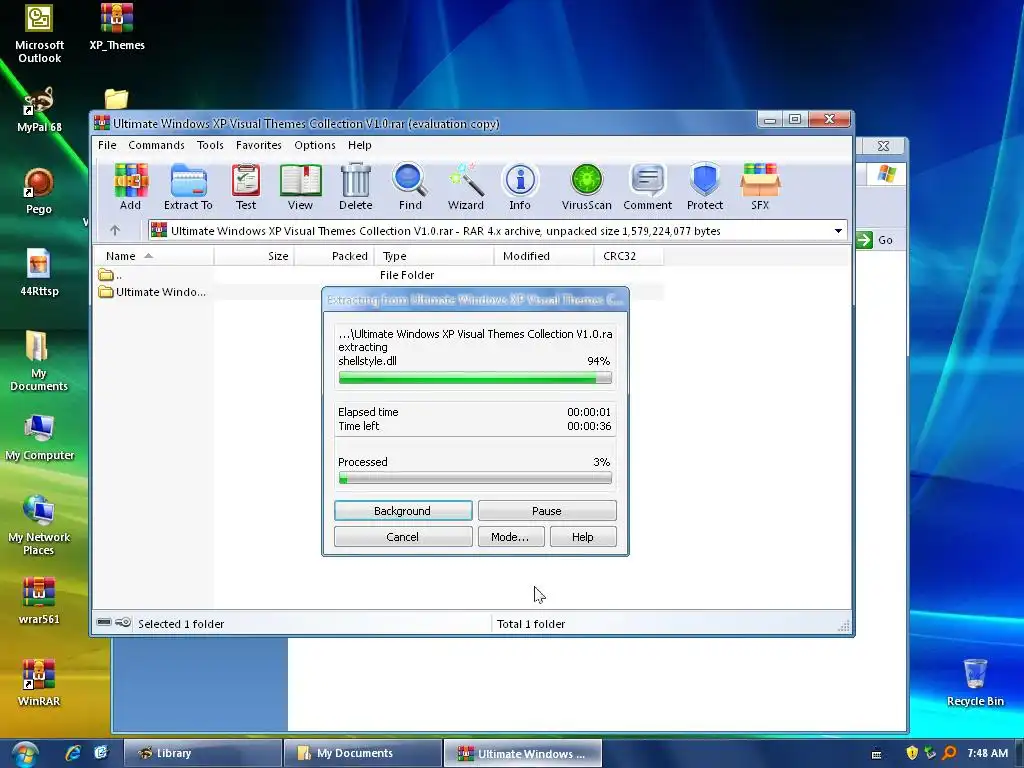
Task: Select the 'Ultimate Windo...' folder row
Action: [379, 292]
